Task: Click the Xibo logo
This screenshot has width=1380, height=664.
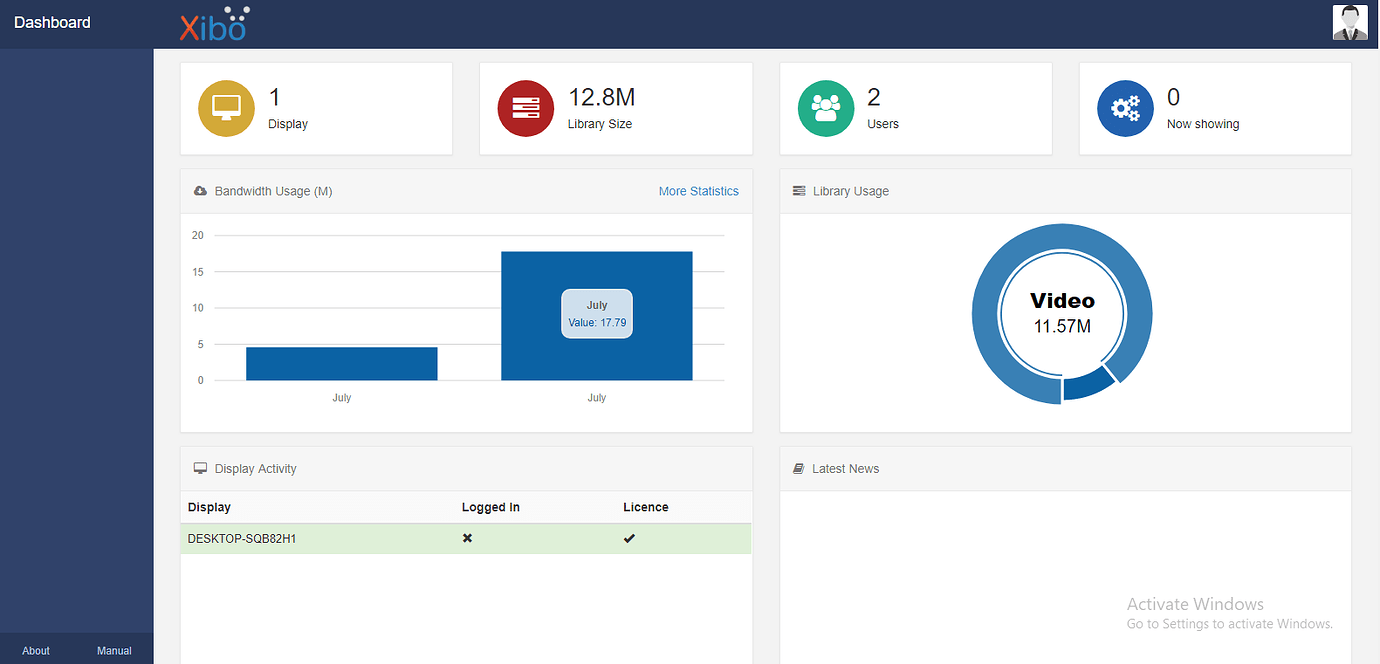Action: (x=214, y=25)
